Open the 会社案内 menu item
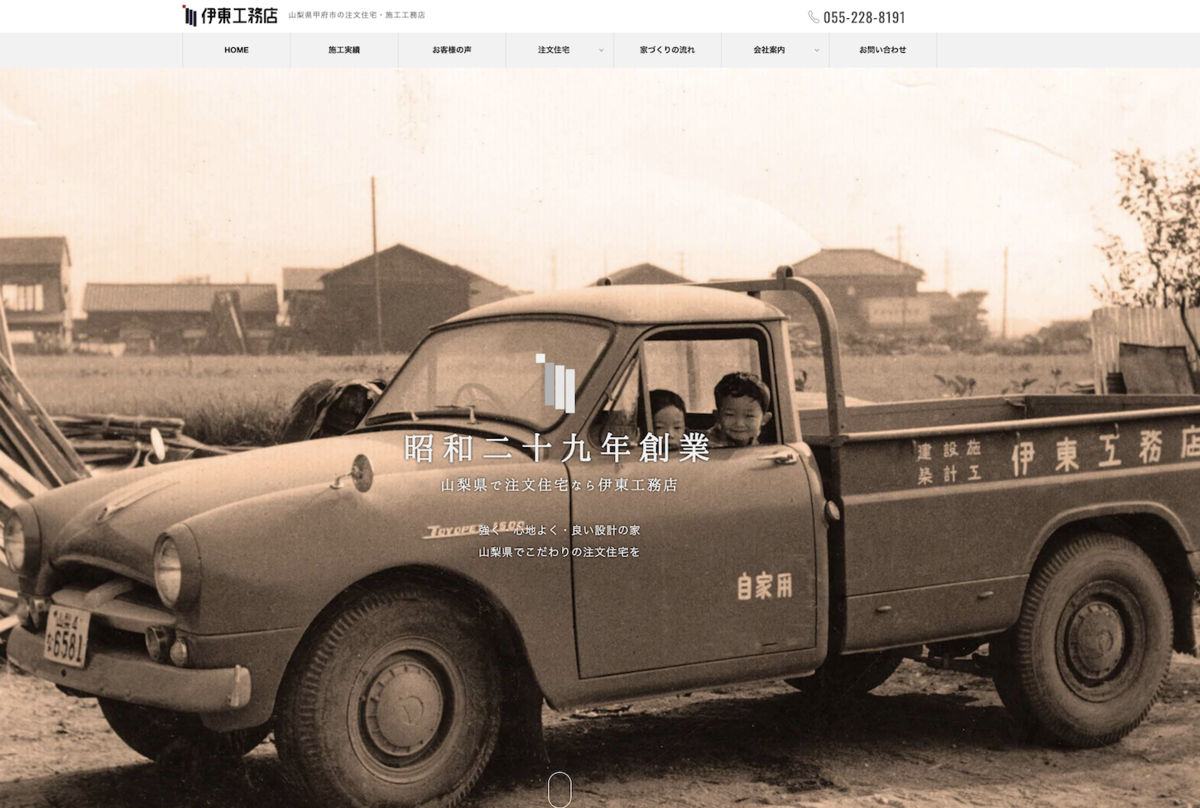The height and width of the screenshot is (808, 1200). coord(769,50)
